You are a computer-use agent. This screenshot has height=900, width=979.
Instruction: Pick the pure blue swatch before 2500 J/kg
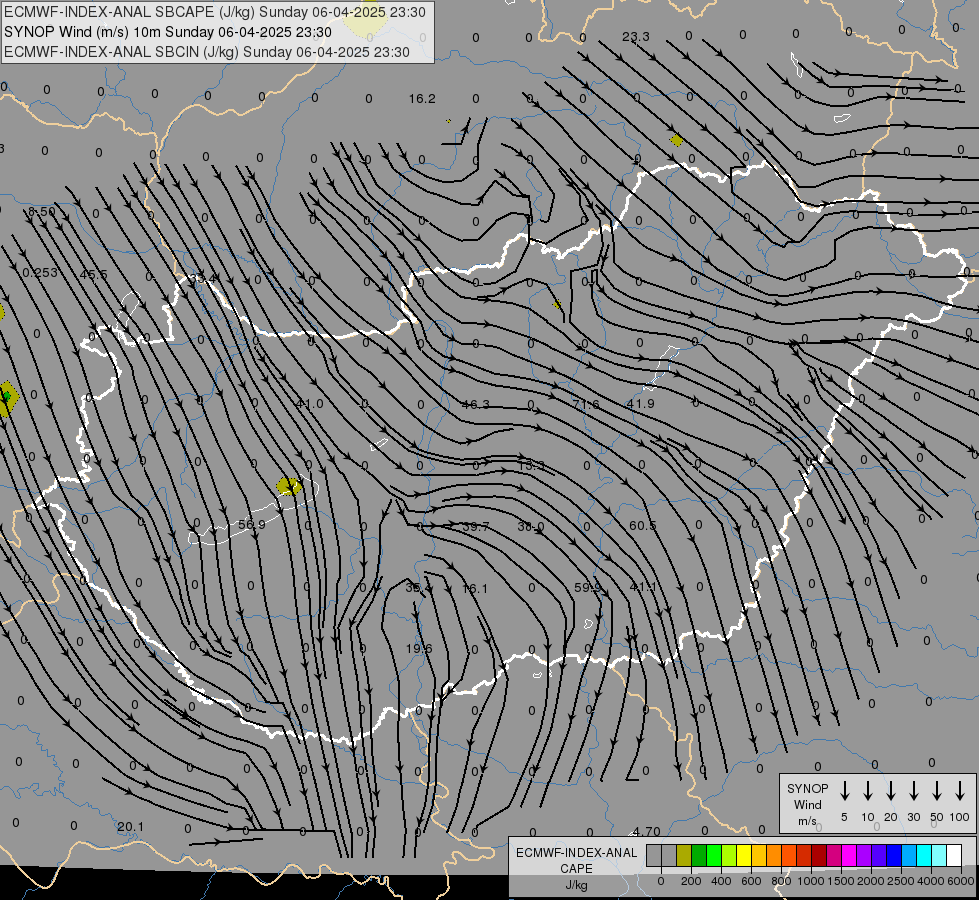[x=893, y=855]
